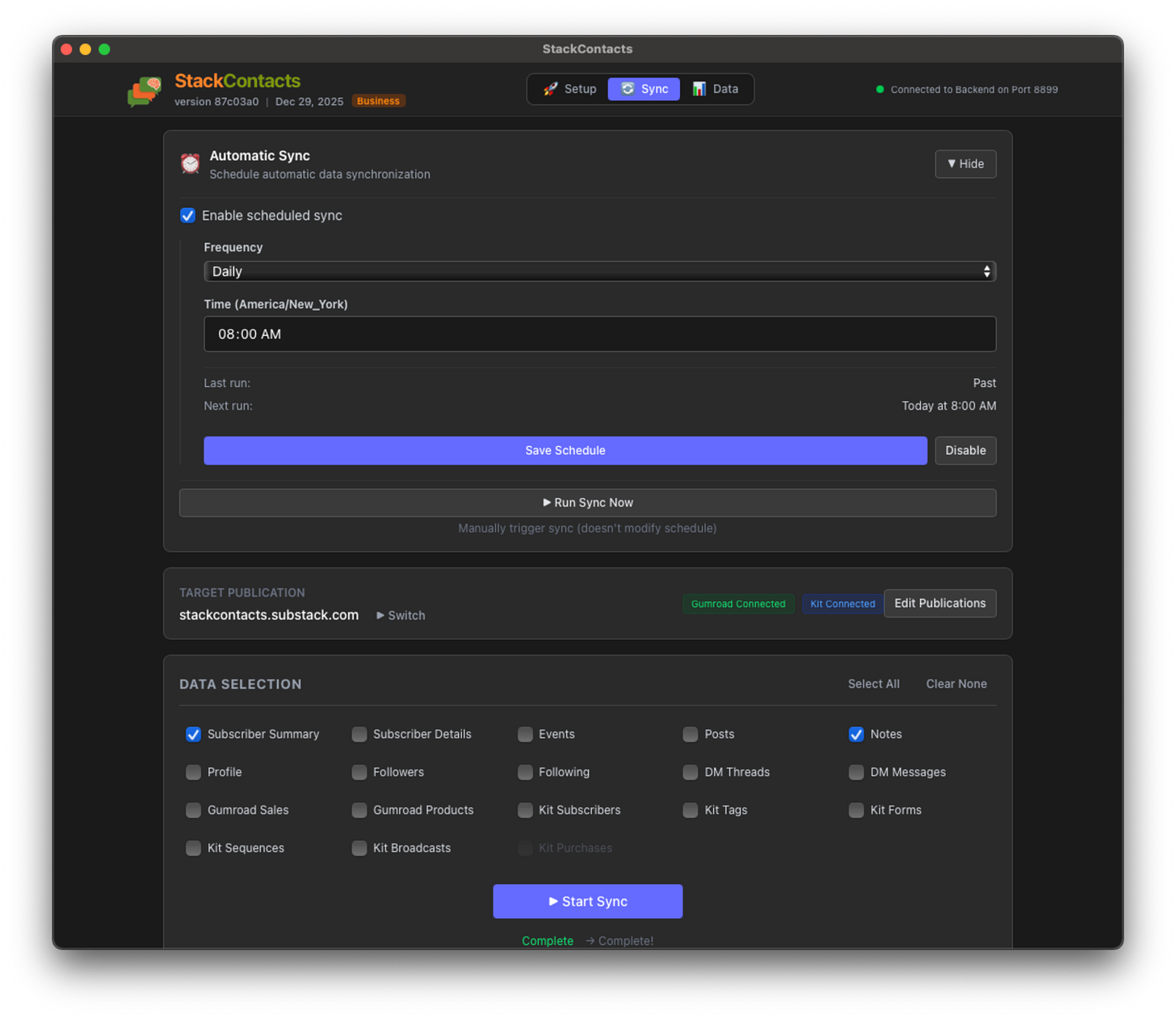This screenshot has height=1019, width=1176.
Task: Tick the Posts checkbox
Action: pyautogui.click(x=691, y=735)
